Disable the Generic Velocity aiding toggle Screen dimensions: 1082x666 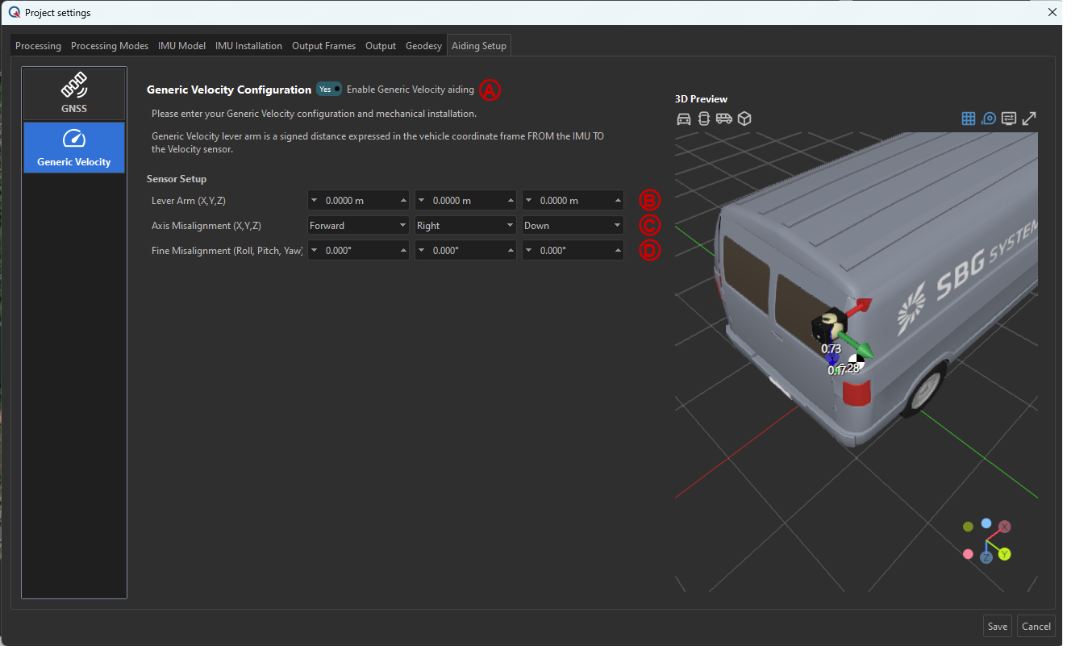(x=329, y=89)
